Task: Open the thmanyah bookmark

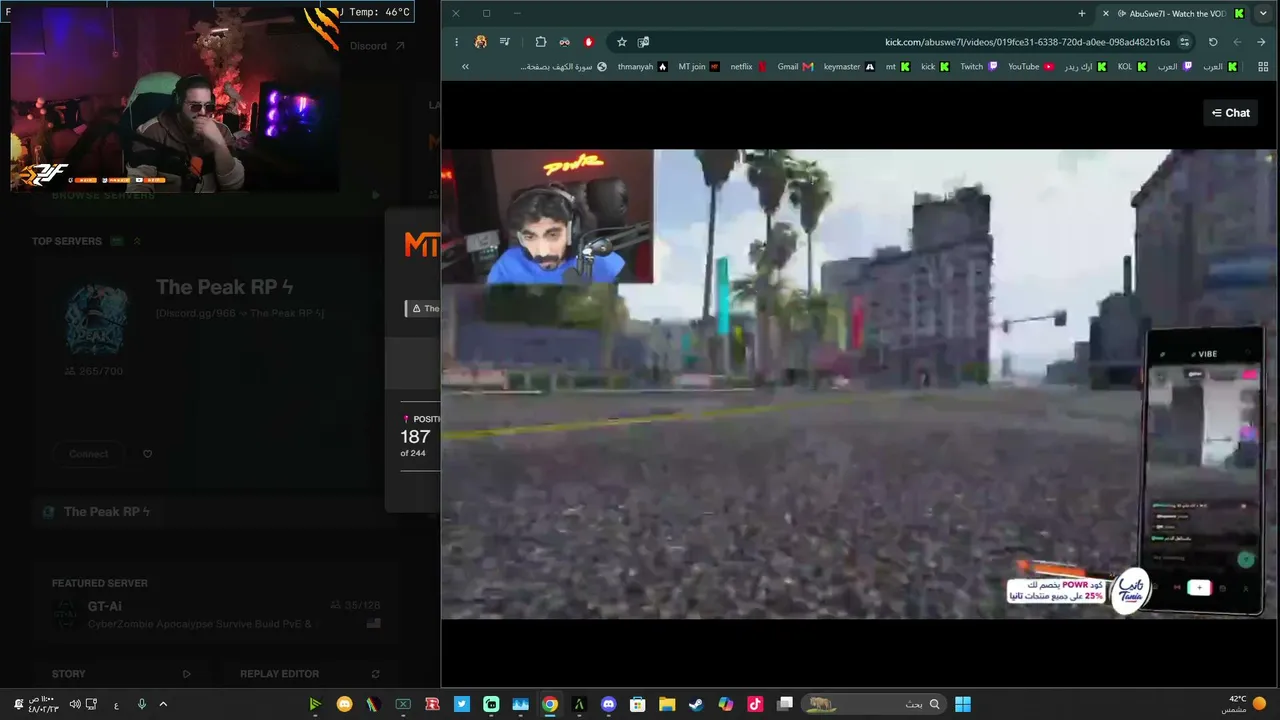Action: click(x=642, y=67)
